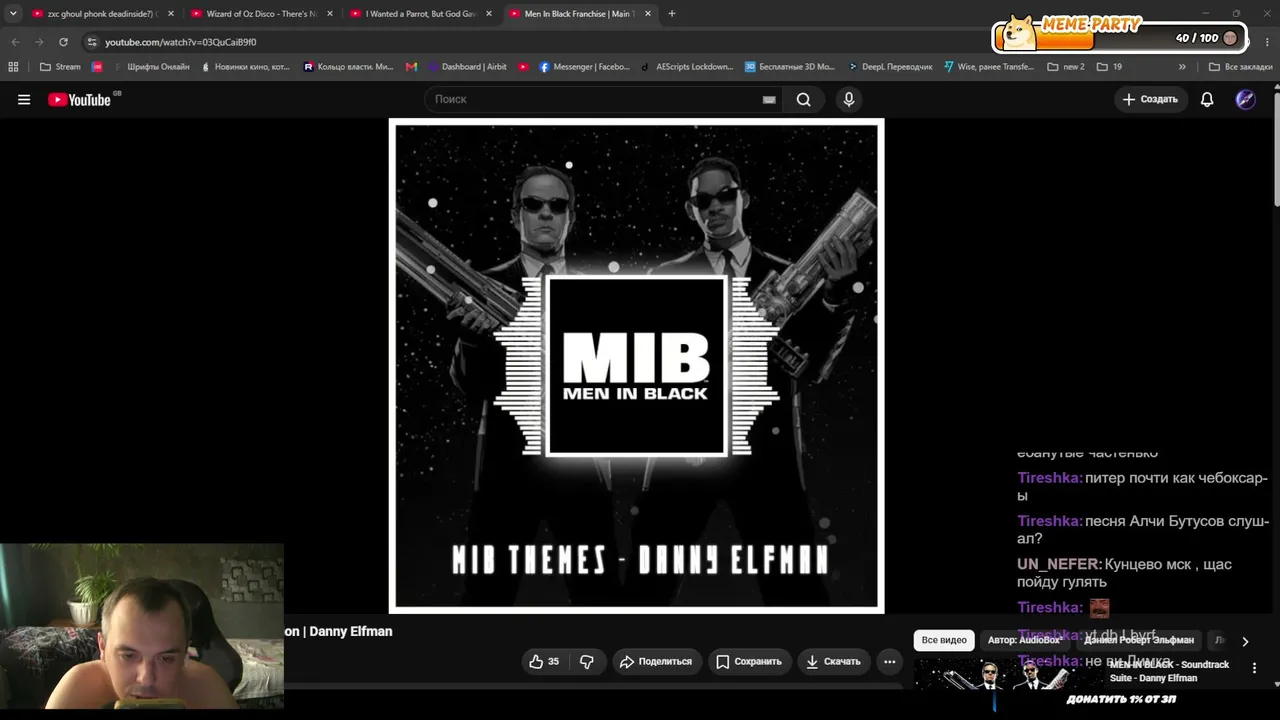The image size is (1280, 720).
Task: Start voice search with the microphone icon
Action: [x=849, y=99]
